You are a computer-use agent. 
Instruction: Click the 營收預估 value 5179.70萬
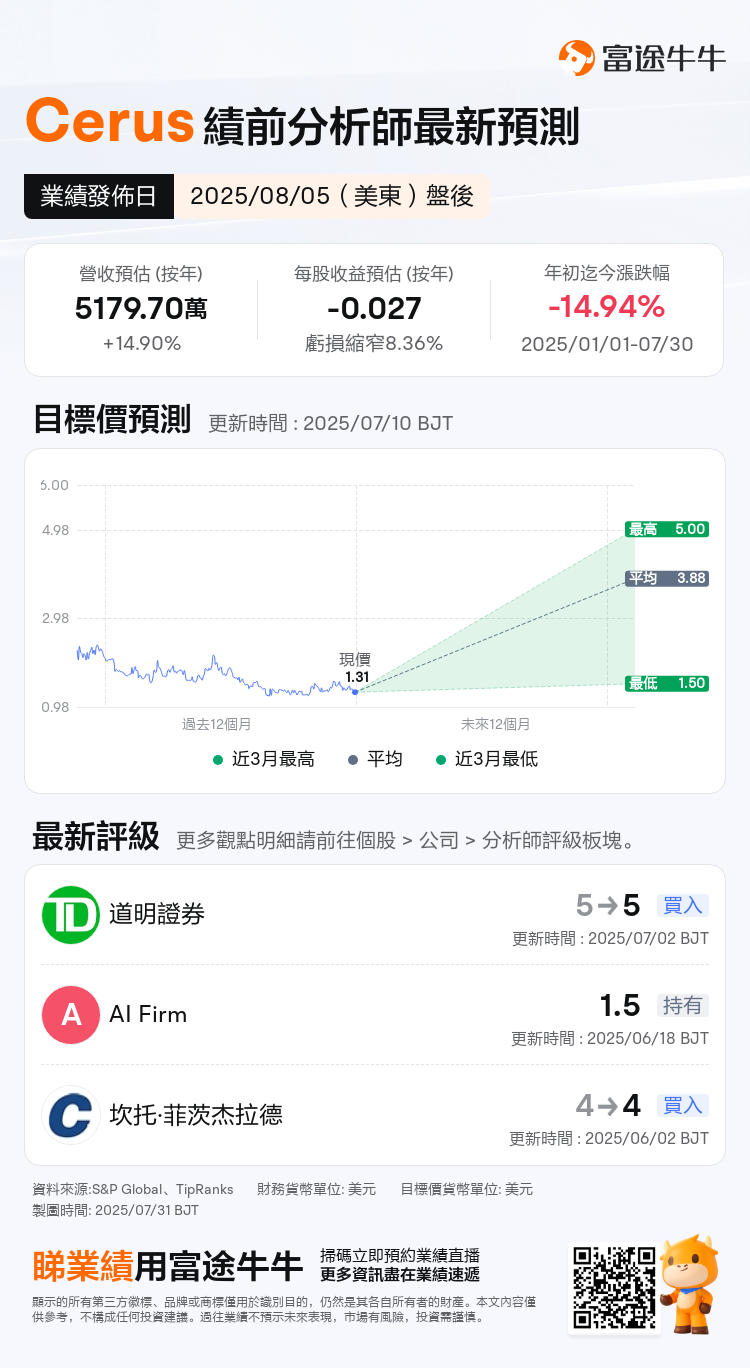(x=141, y=308)
